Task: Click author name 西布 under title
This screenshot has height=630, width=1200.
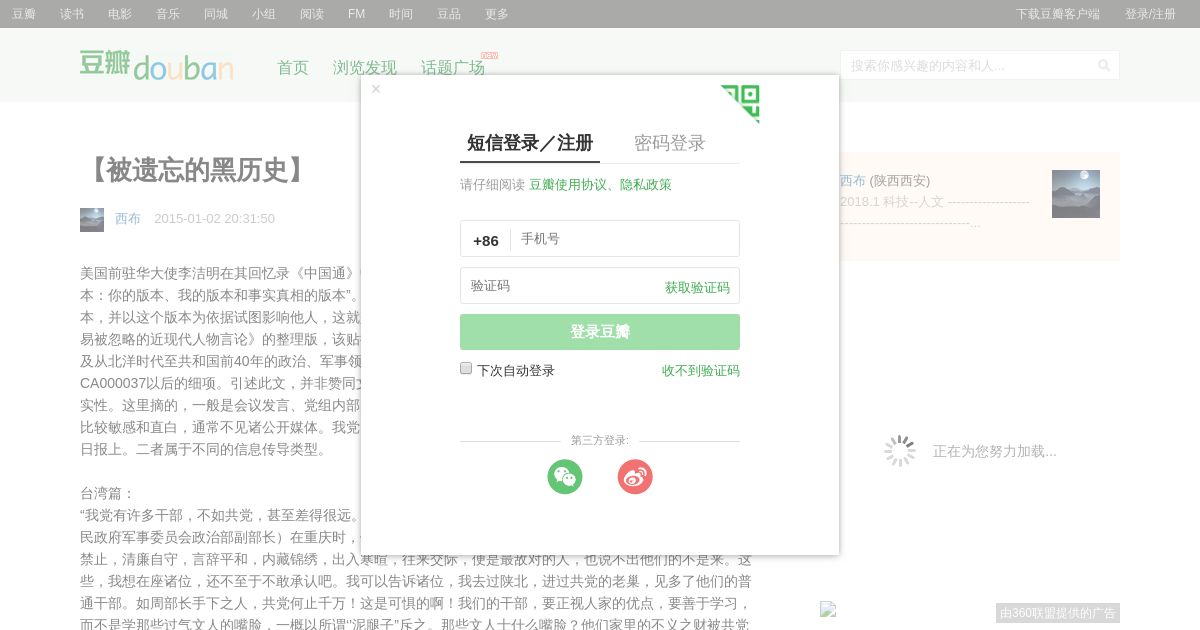Action: (128, 218)
